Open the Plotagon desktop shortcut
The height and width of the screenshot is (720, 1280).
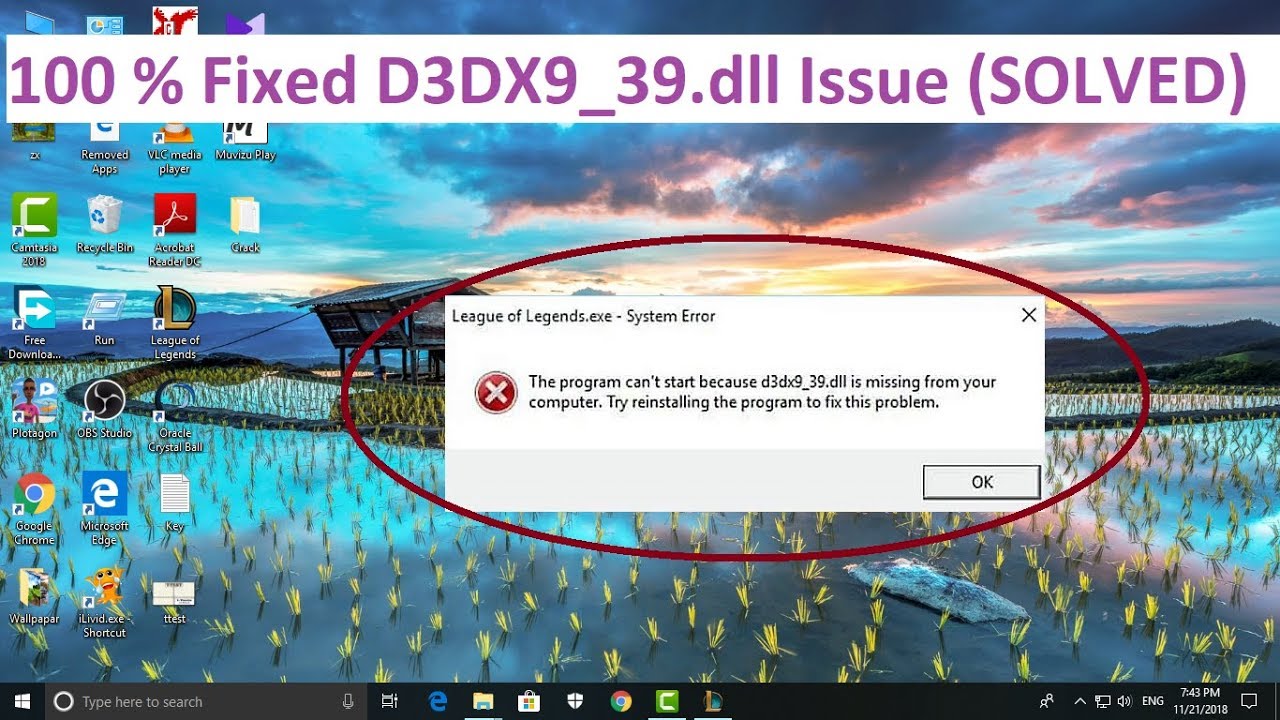pyautogui.click(x=34, y=409)
